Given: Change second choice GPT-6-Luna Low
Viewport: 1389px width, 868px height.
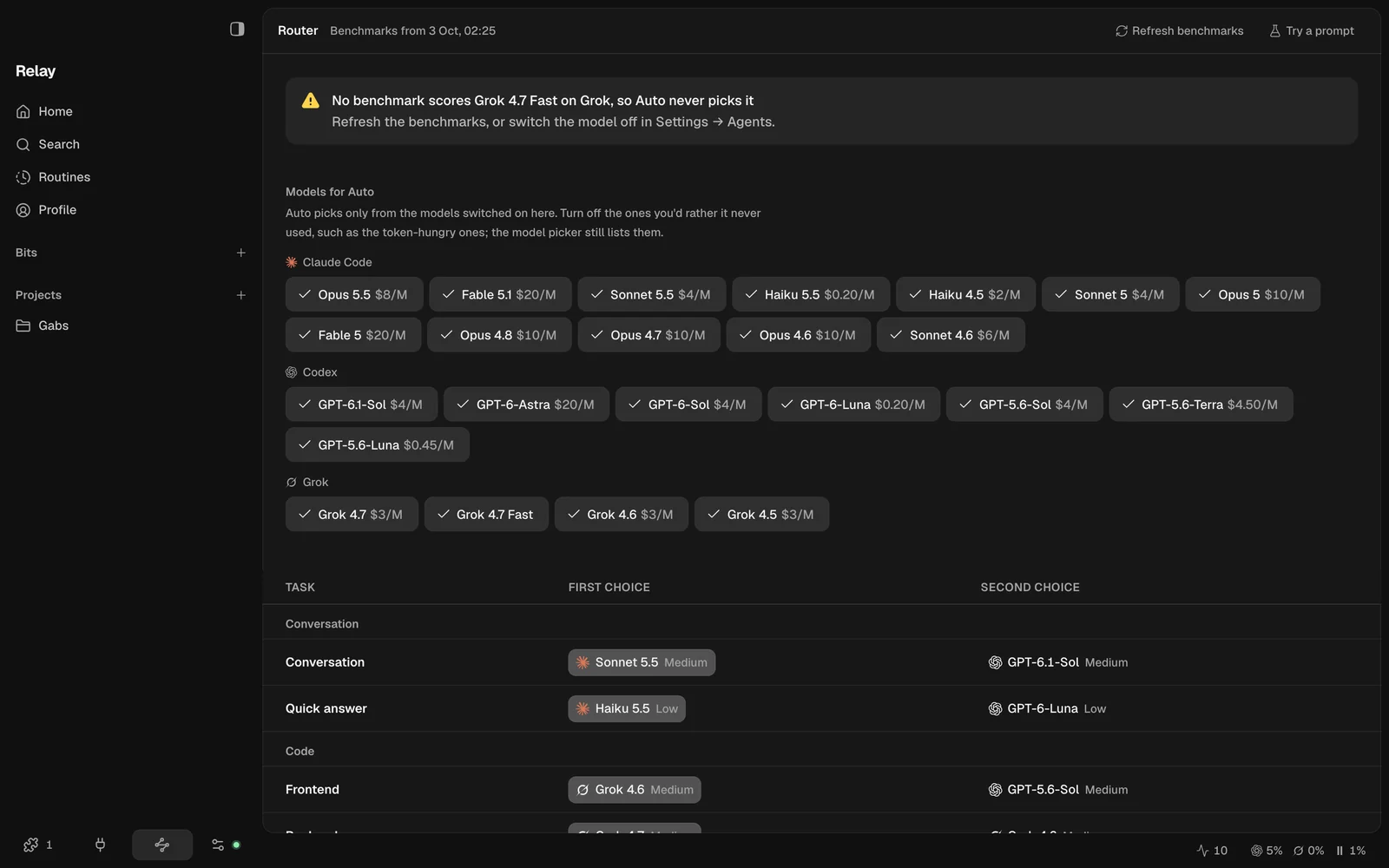Looking at the screenshot, I should pyautogui.click(x=1047, y=708).
